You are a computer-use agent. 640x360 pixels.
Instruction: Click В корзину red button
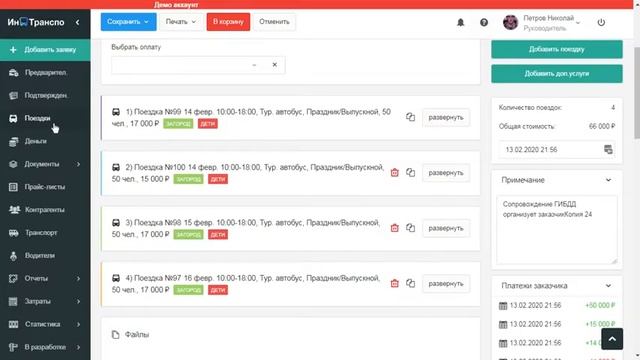(x=228, y=22)
